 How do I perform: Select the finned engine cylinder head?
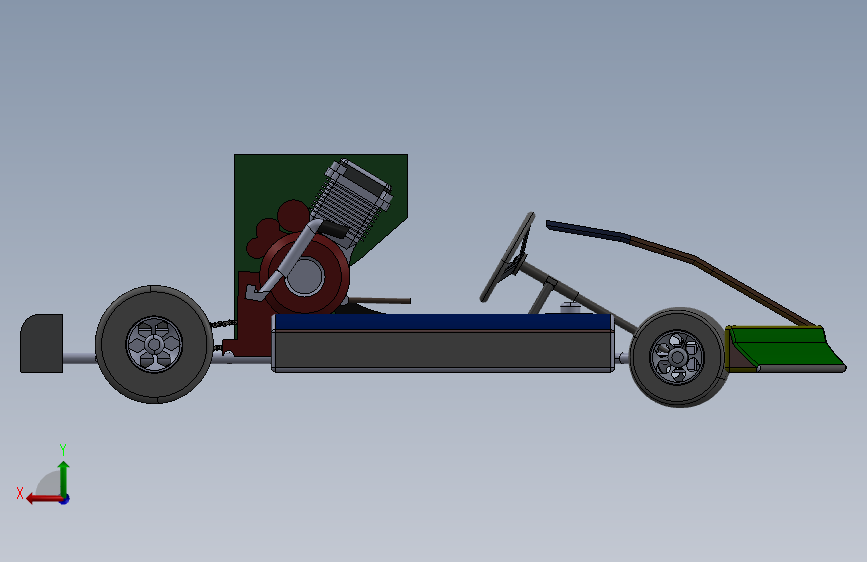(x=352, y=203)
